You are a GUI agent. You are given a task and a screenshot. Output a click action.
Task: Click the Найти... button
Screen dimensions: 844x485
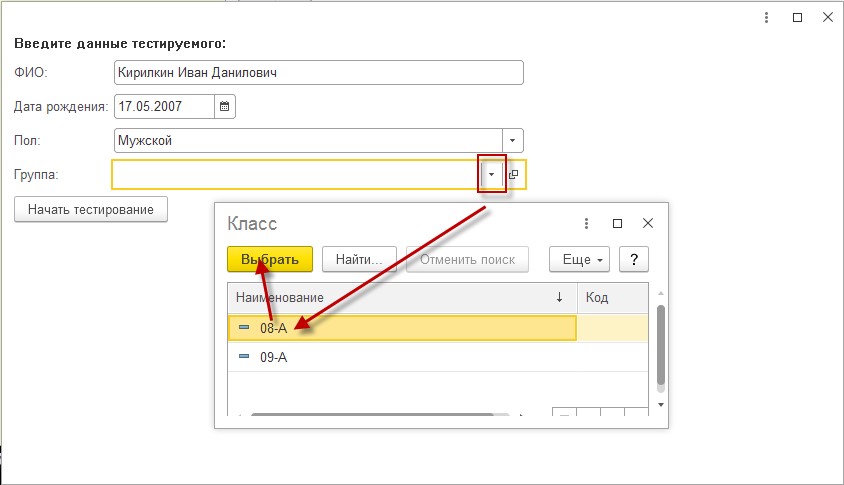tap(359, 259)
